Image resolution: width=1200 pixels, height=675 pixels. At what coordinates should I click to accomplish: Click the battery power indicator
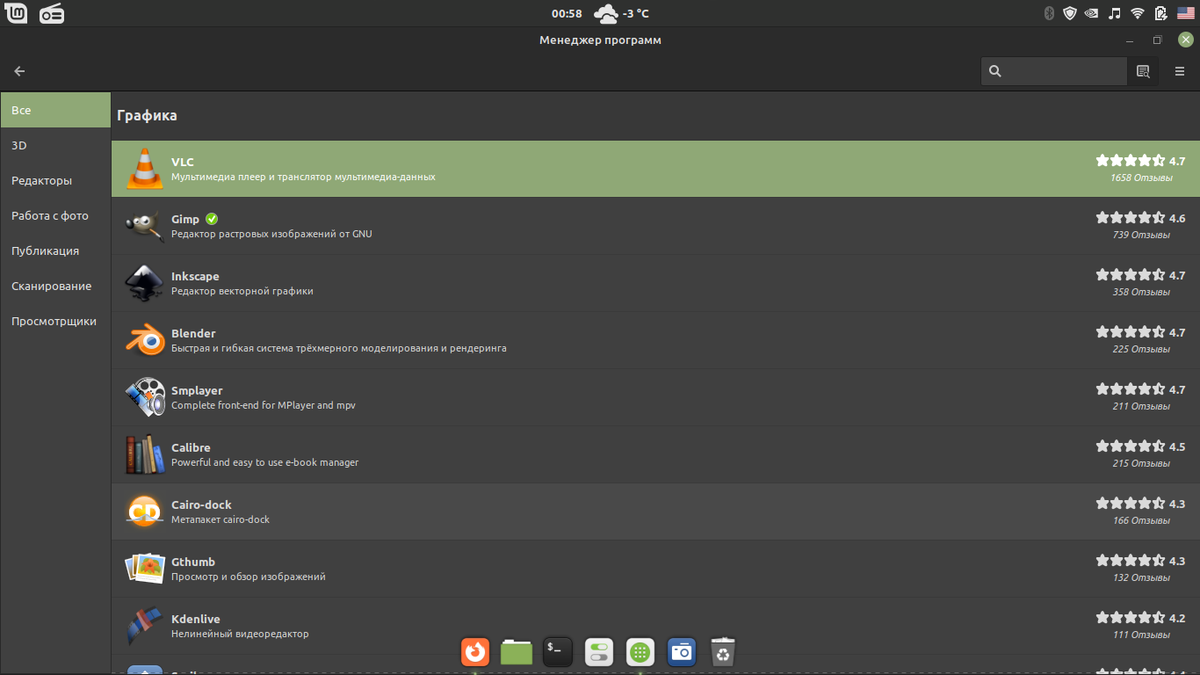[x=1161, y=14]
